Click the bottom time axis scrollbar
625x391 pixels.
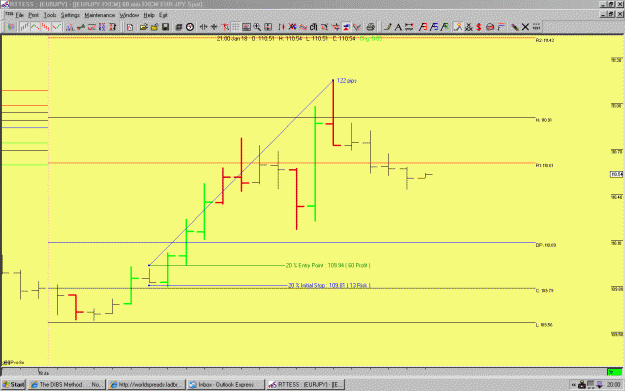point(304,372)
